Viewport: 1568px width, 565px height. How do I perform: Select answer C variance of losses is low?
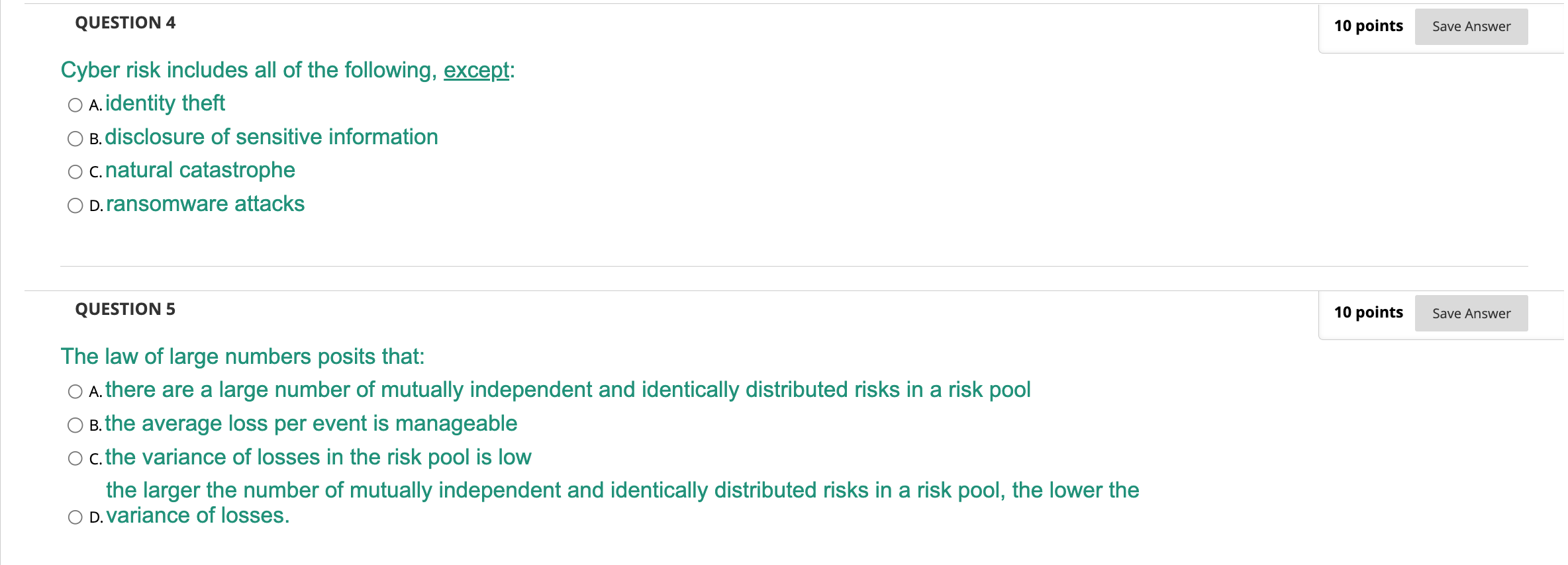[x=75, y=458]
